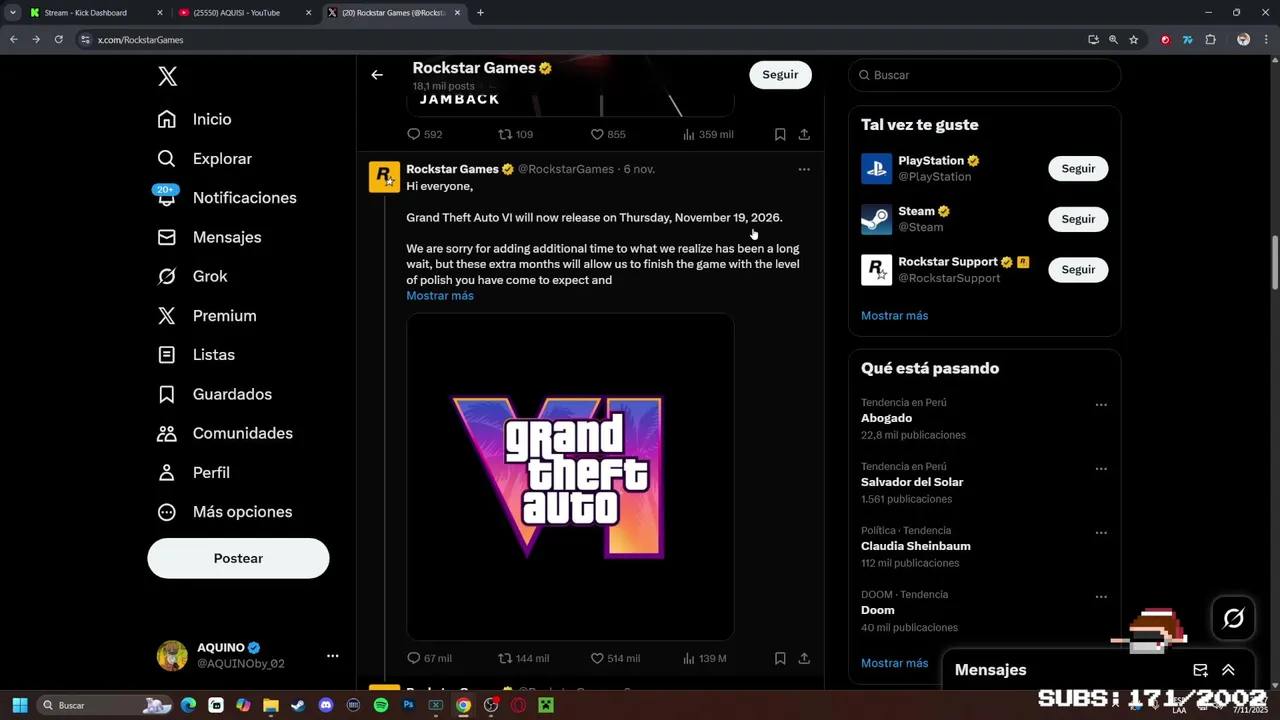Follow Steam with Seguir button
This screenshot has width=1280, height=720.
pyautogui.click(x=1078, y=219)
